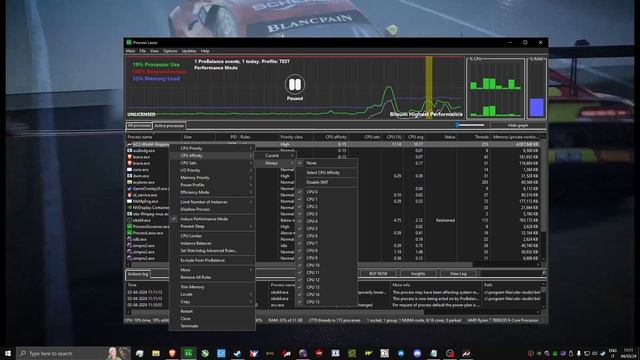Expand the Memory Priority submenu
The height and width of the screenshot is (360, 640).
click(212, 178)
